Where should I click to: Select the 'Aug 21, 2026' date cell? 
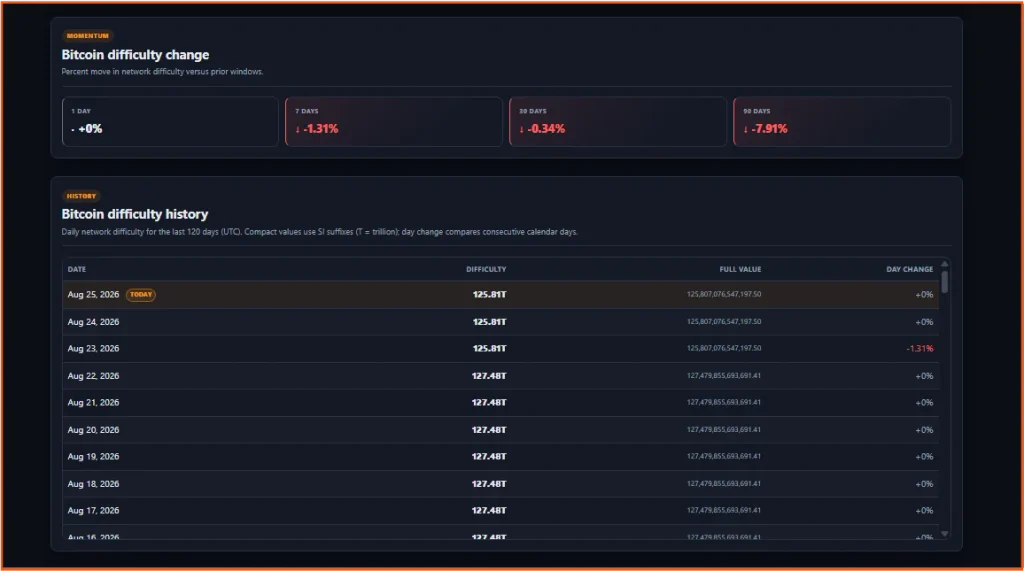[93, 403]
